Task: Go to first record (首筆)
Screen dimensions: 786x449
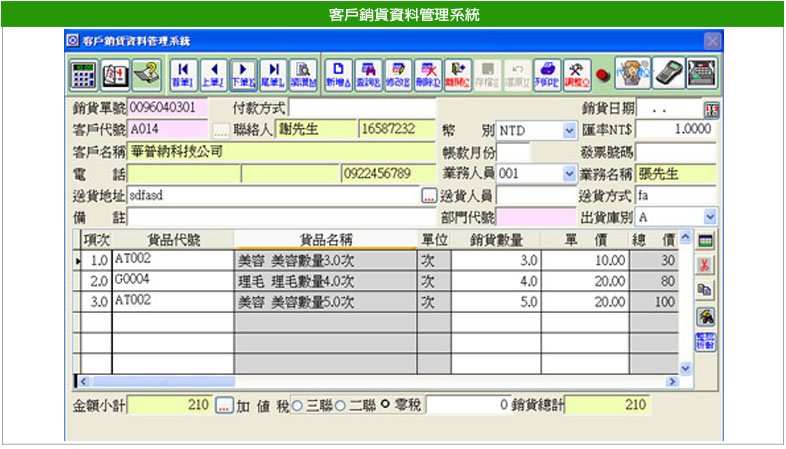Action: (183, 73)
